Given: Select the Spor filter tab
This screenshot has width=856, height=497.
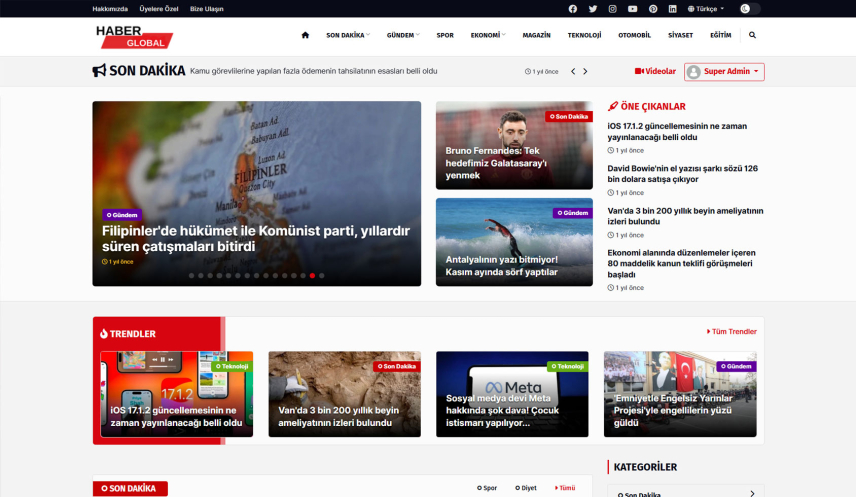Looking at the screenshot, I should [487, 488].
